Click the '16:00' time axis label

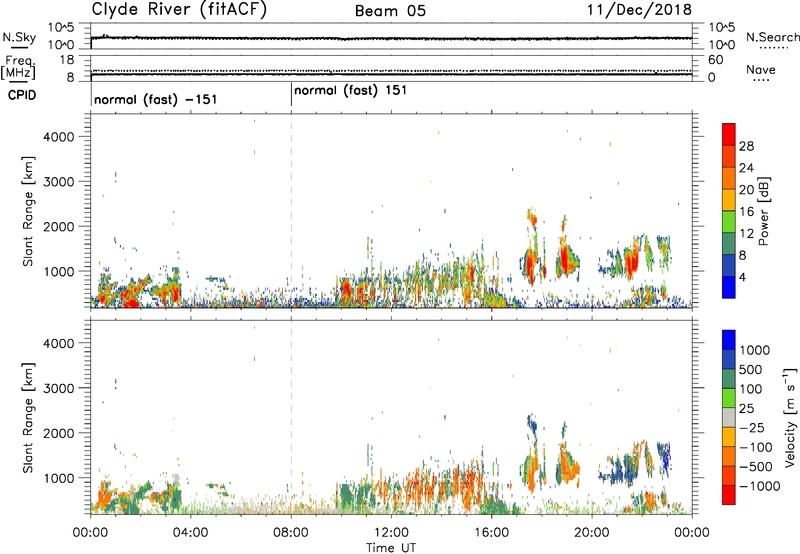click(491, 533)
